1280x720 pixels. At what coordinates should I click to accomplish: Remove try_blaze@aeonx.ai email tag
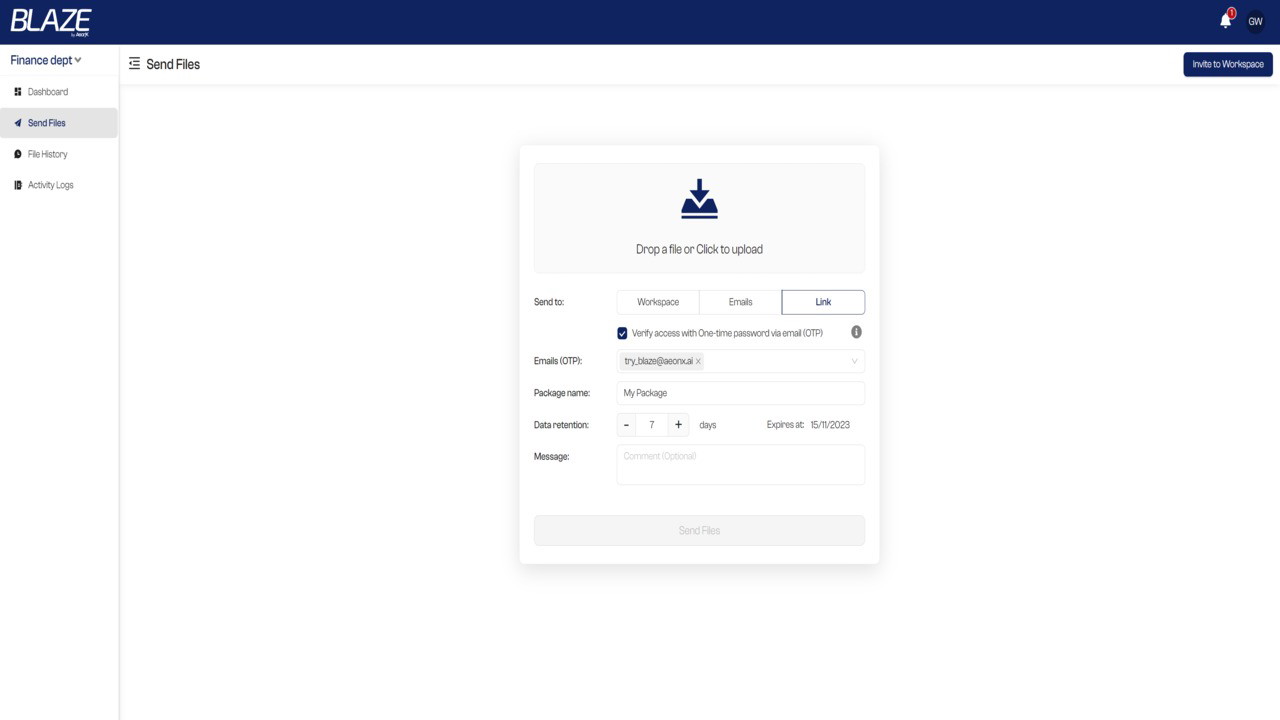[698, 361]
